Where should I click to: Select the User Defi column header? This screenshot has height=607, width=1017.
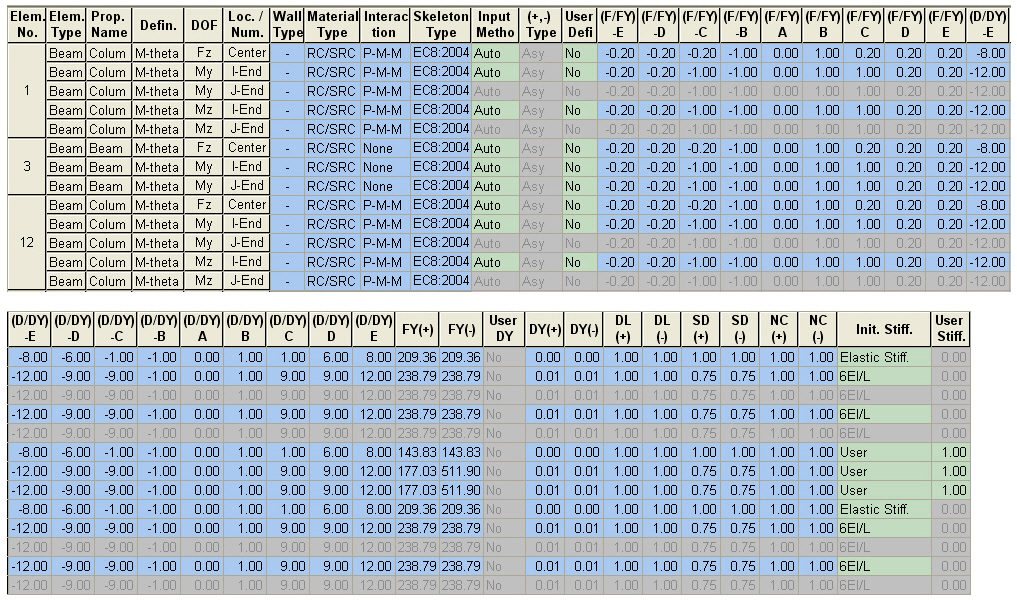[x=579, y=25]
